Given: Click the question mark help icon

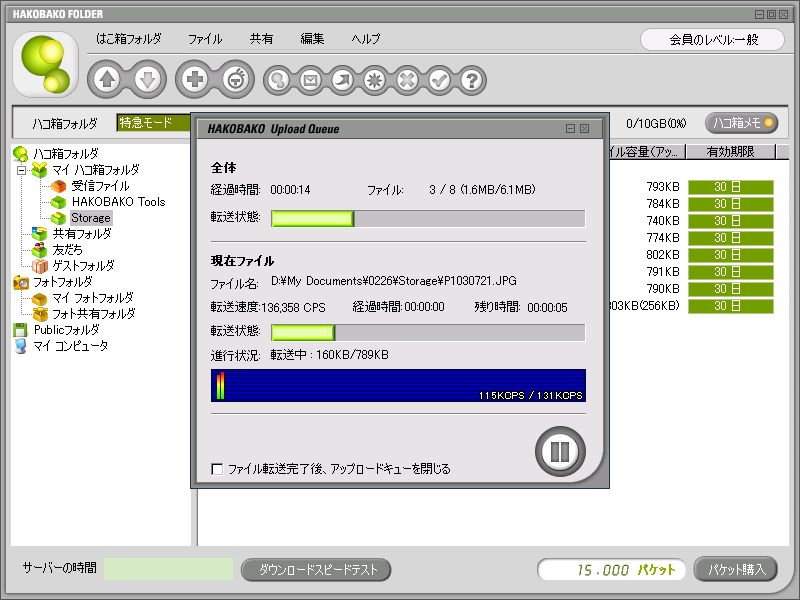Looking at the screenshot, I should 472,80.
